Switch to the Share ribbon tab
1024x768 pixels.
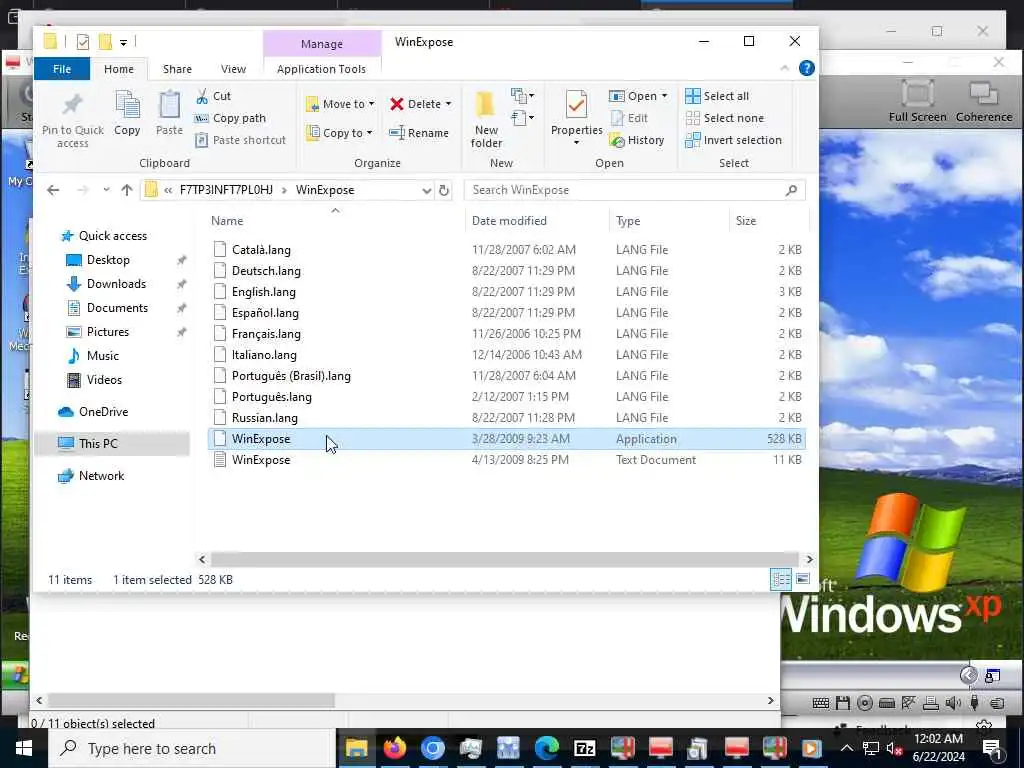[177, 69]
